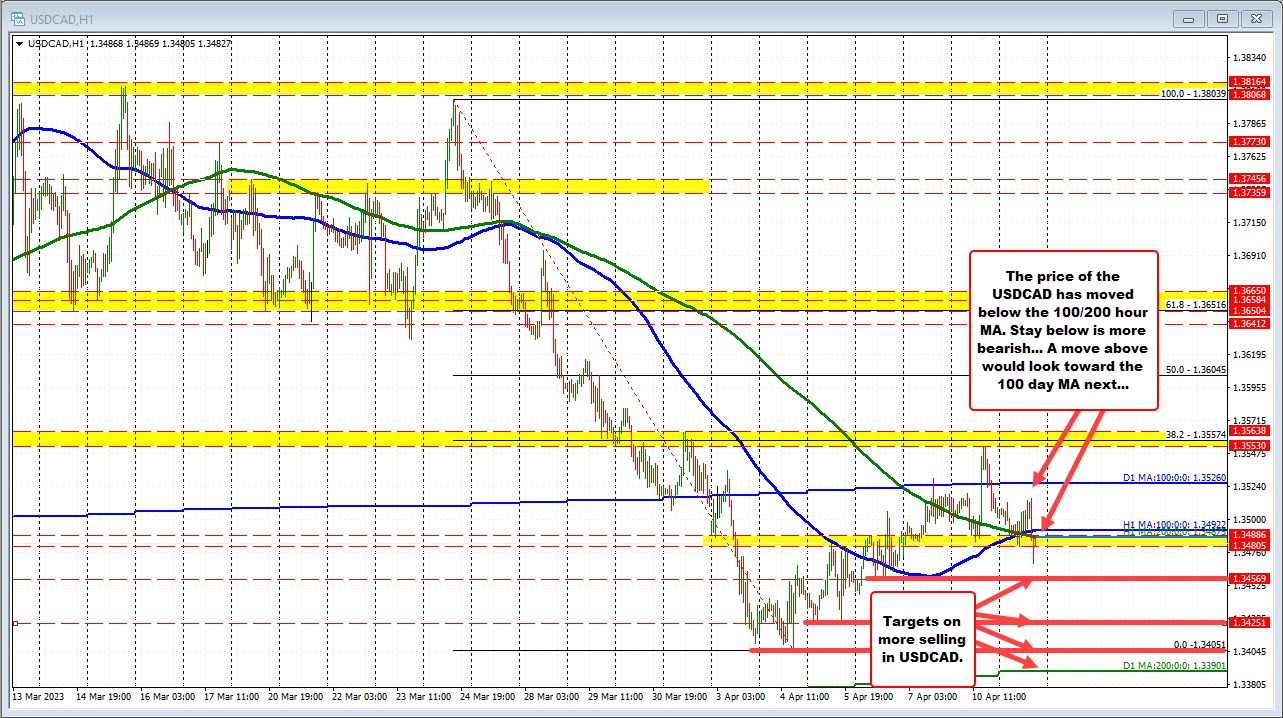Click the 1.38340 price axis value
1283x718 pixels.
pyautogui.click(x=1250, y=58)
